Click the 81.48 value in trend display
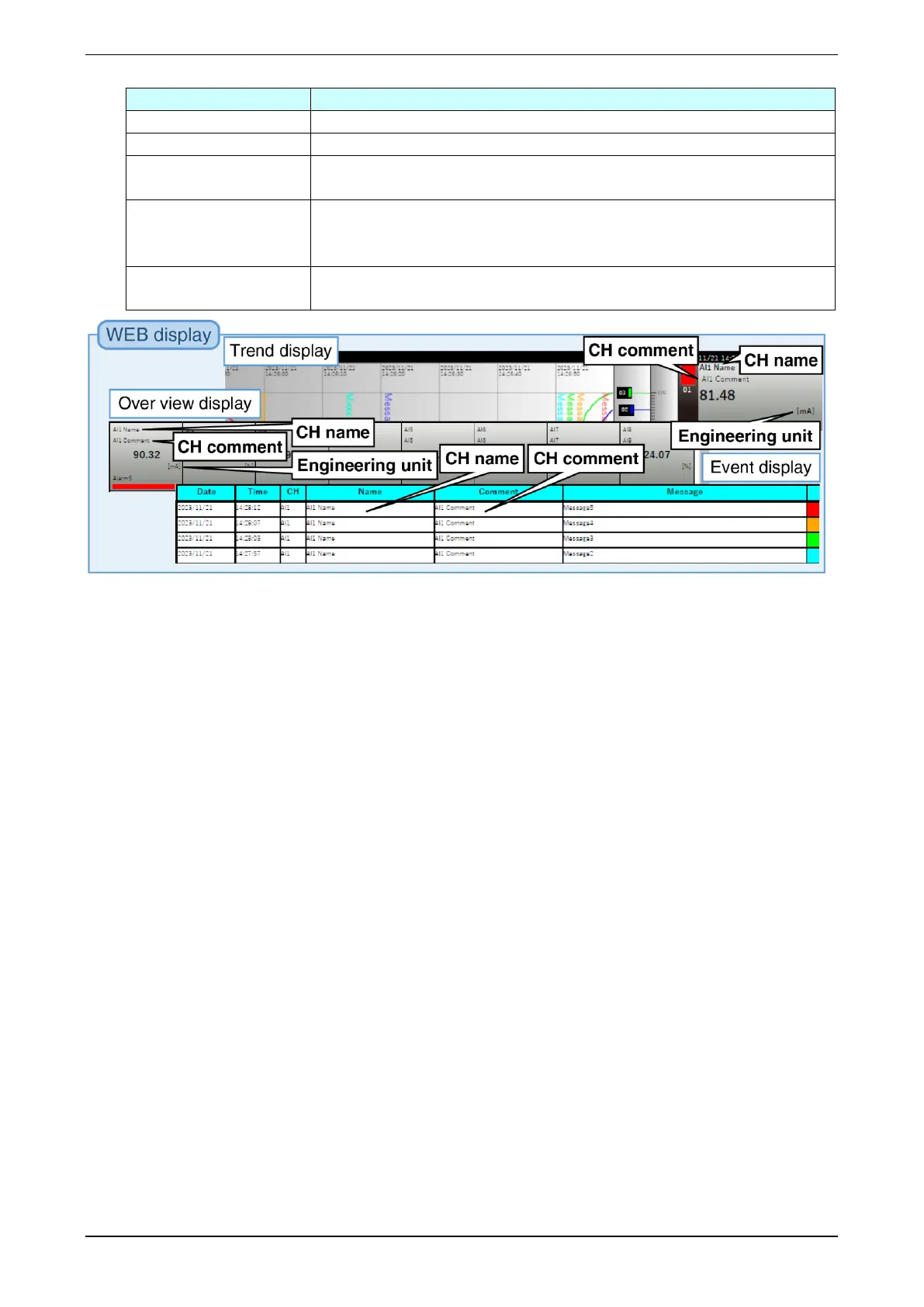 [717, 395]
